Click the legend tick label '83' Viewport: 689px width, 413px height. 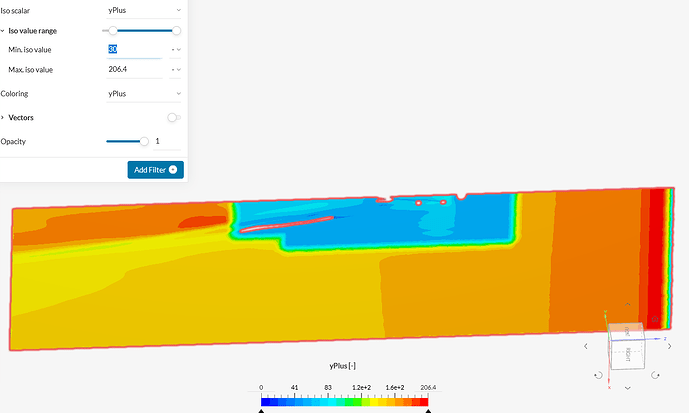pos(328,388)
